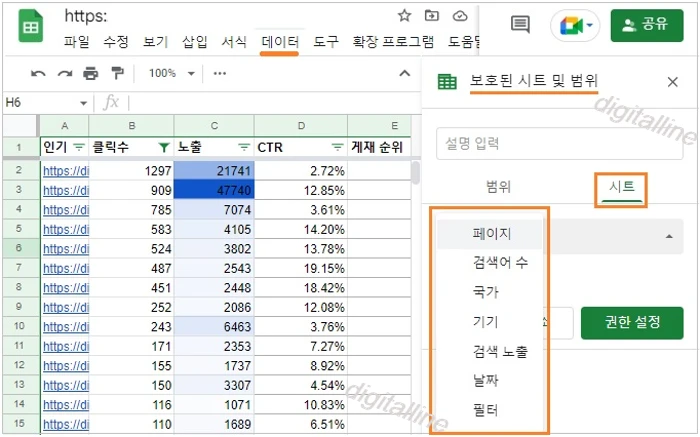700x437 pixels.
Task: Open the Google Sheets home icon
Action: pos(30,27)
